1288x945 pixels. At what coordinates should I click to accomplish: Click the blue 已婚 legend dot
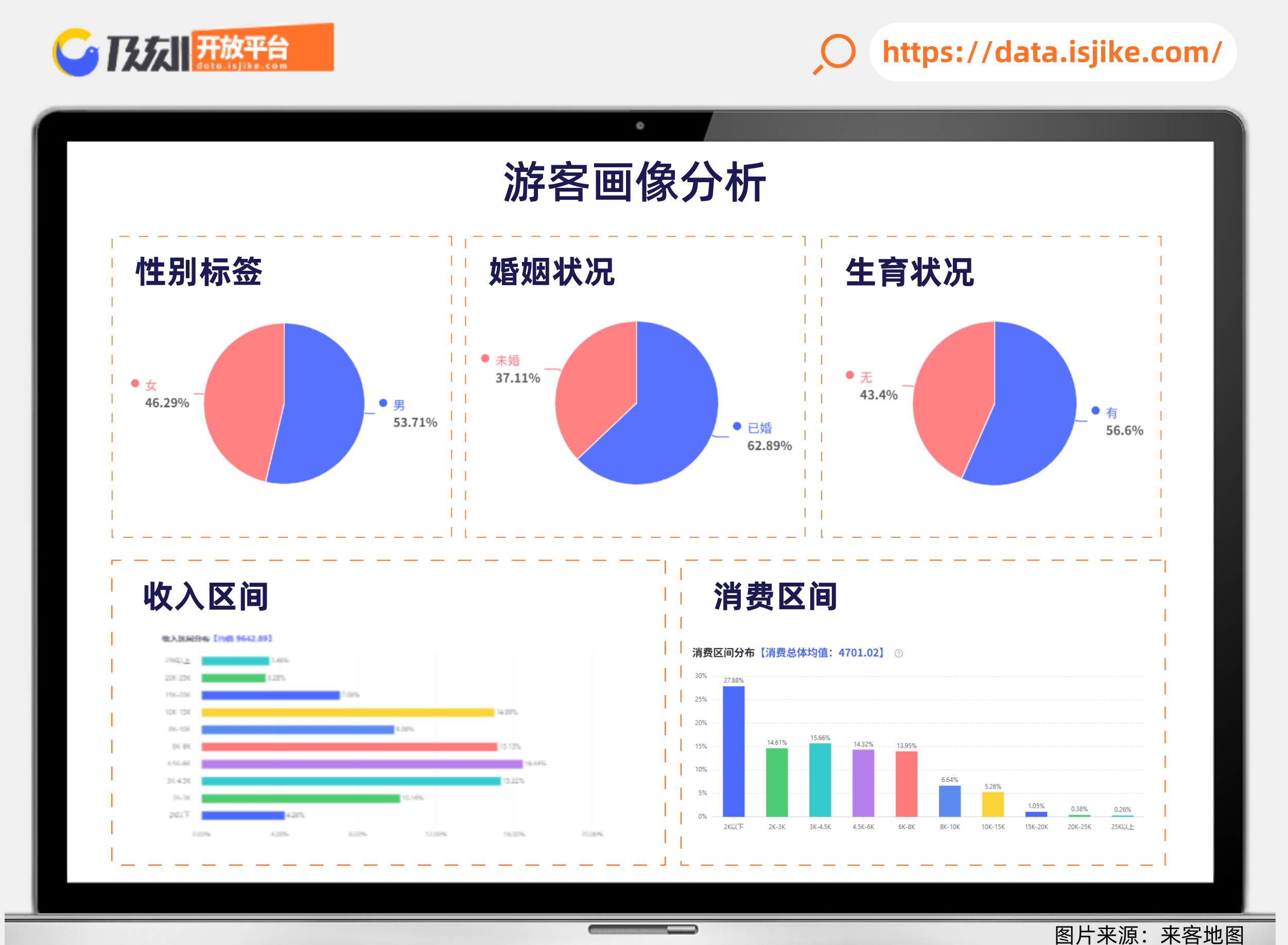tap(737, 426)
